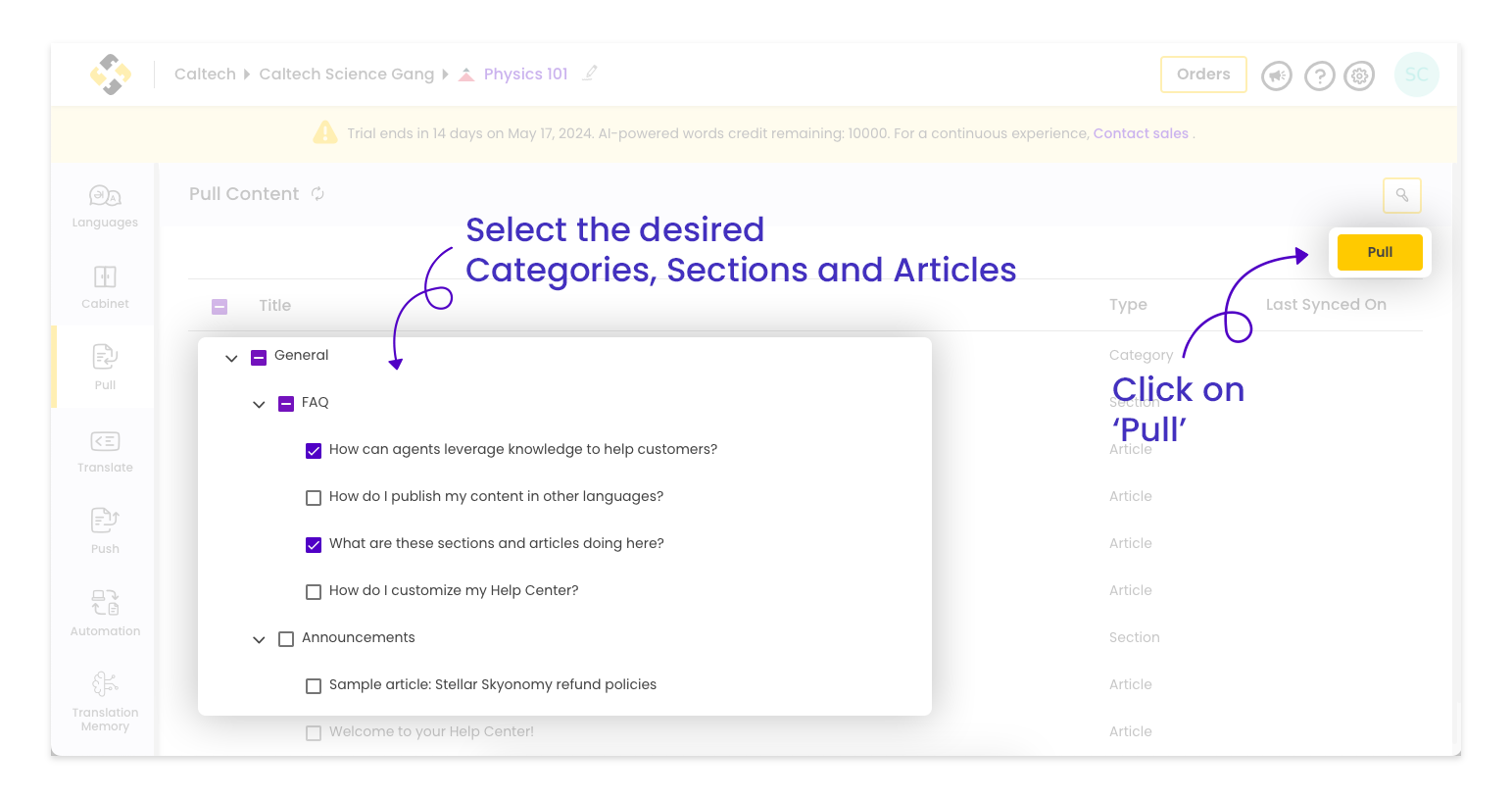Click the Caltech breadcrumb
Image resolution: width=1512 pixels, height=799 pixels.
(x=205, y=75)
